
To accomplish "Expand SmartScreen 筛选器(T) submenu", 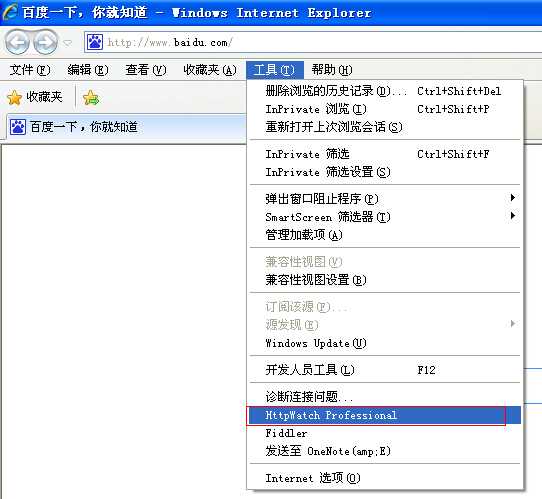I will [x=385, y=217].
